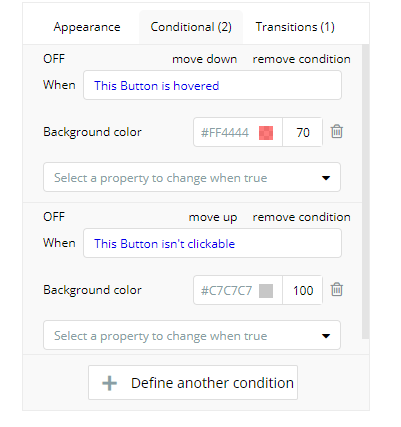The width and height of the screenshot is (401, 427).
Task: Edit the This Button is hovered expression
Action: pyautogui.click(x=212, y=85)
